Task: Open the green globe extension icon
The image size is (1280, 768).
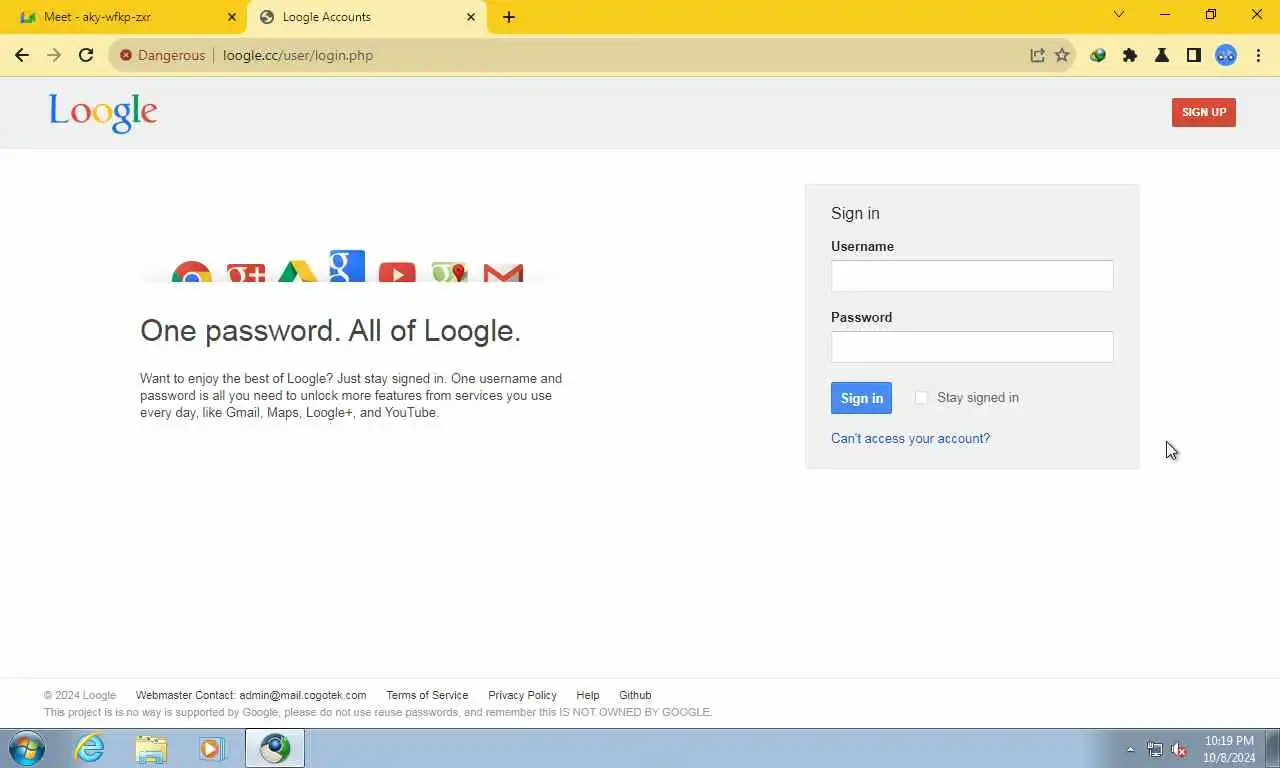Action: coord(1098,56)
